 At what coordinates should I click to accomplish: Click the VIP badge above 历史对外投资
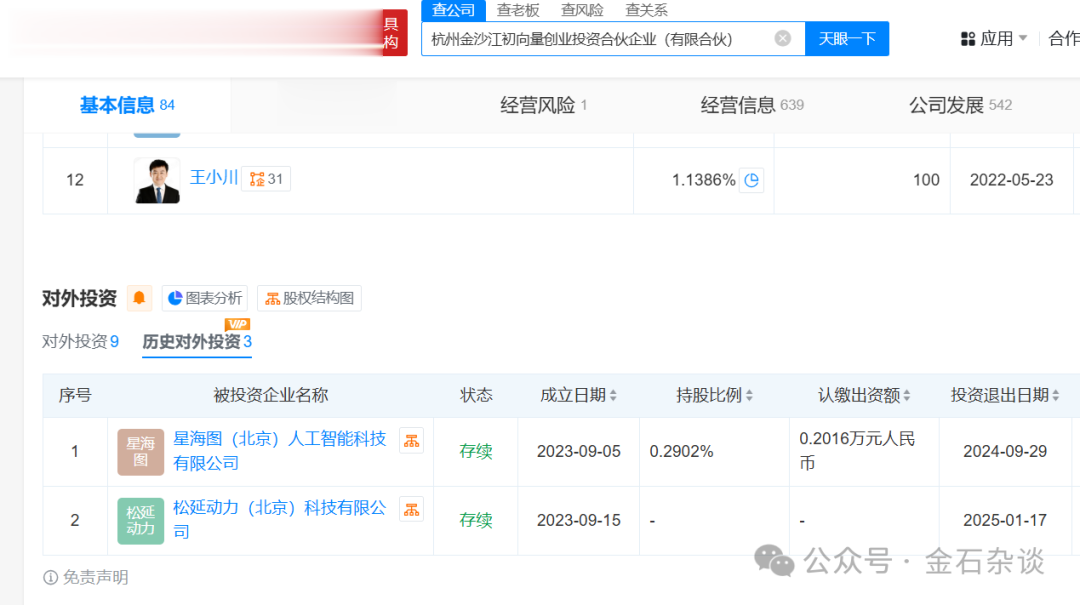coord(238,324)
